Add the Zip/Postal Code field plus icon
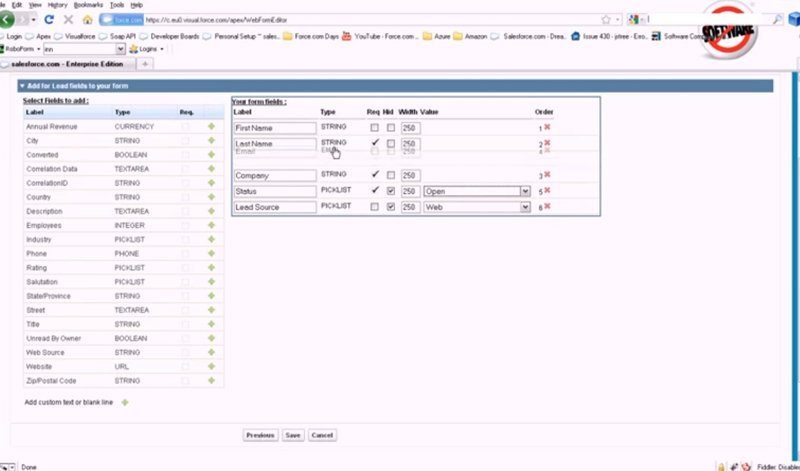The height and width of the screenshot is (471, 800). pyautogui.click(x=211, y=380)
